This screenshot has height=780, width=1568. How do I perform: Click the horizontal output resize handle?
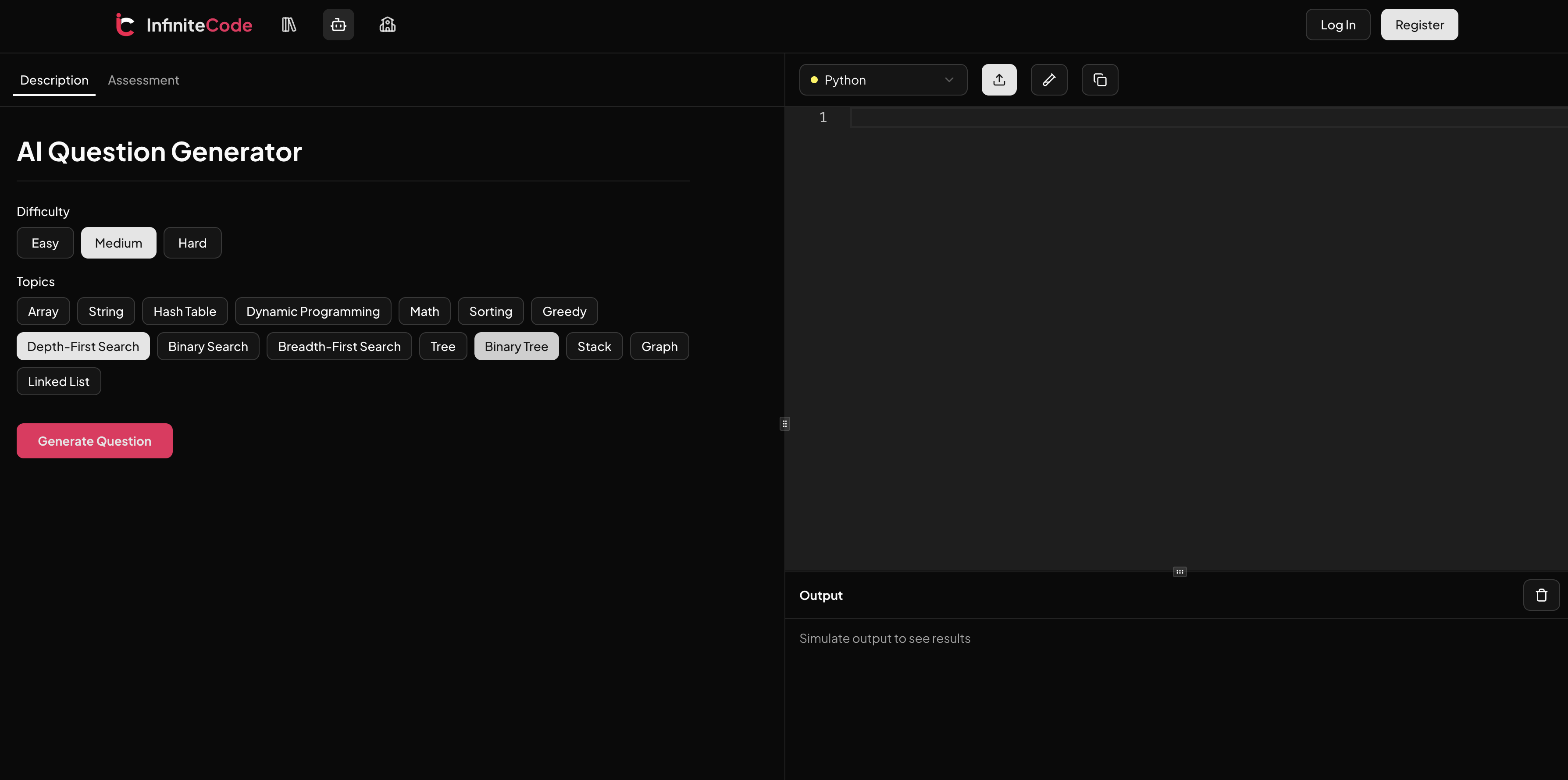[x=1179, y=571]
